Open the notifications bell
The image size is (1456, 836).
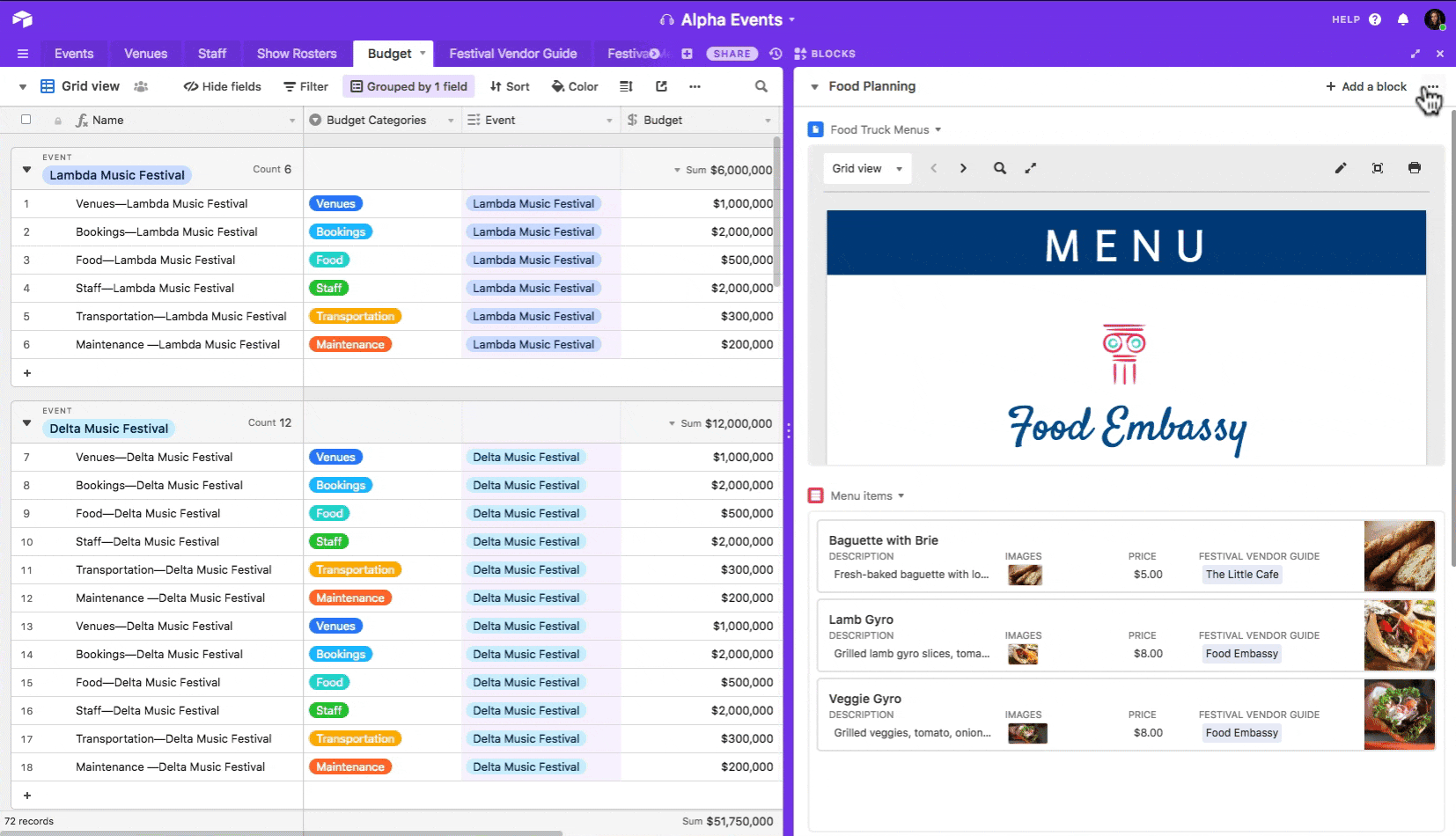[1403, 19]
